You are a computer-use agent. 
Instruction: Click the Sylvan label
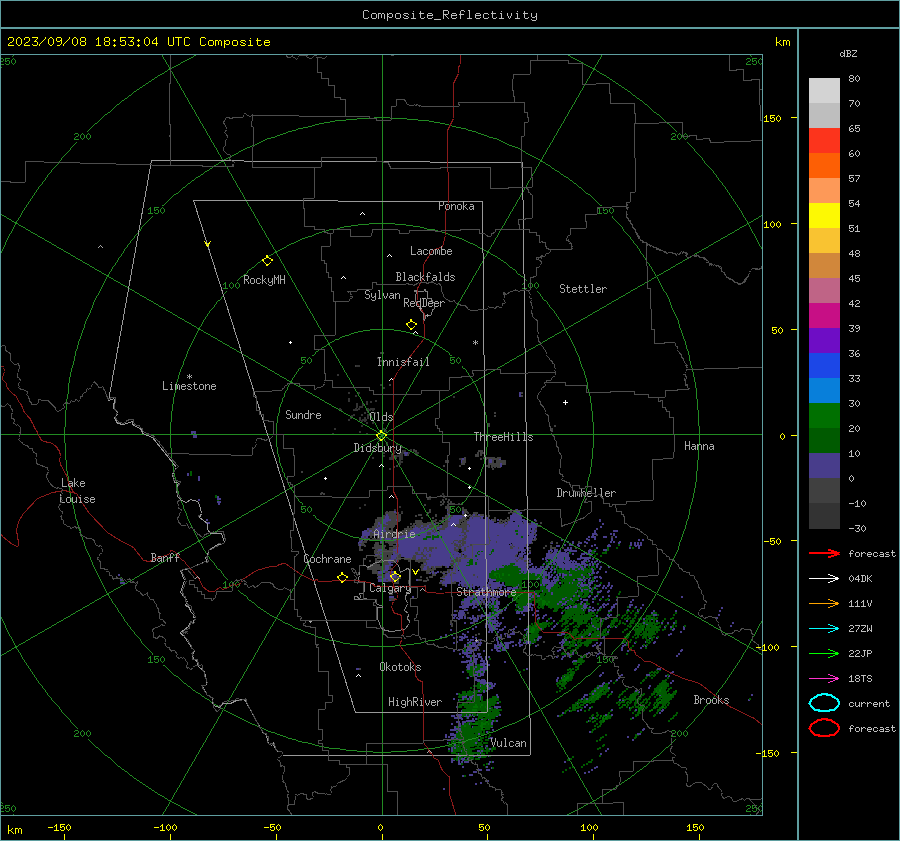pyautogui.click(x=382, y=295)
